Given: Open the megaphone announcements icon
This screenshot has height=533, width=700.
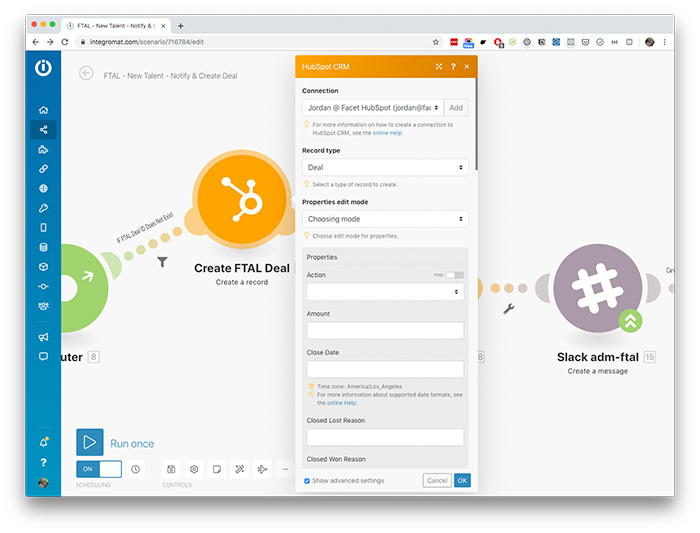Looking at the screenshot, I should tap(43, 337).
